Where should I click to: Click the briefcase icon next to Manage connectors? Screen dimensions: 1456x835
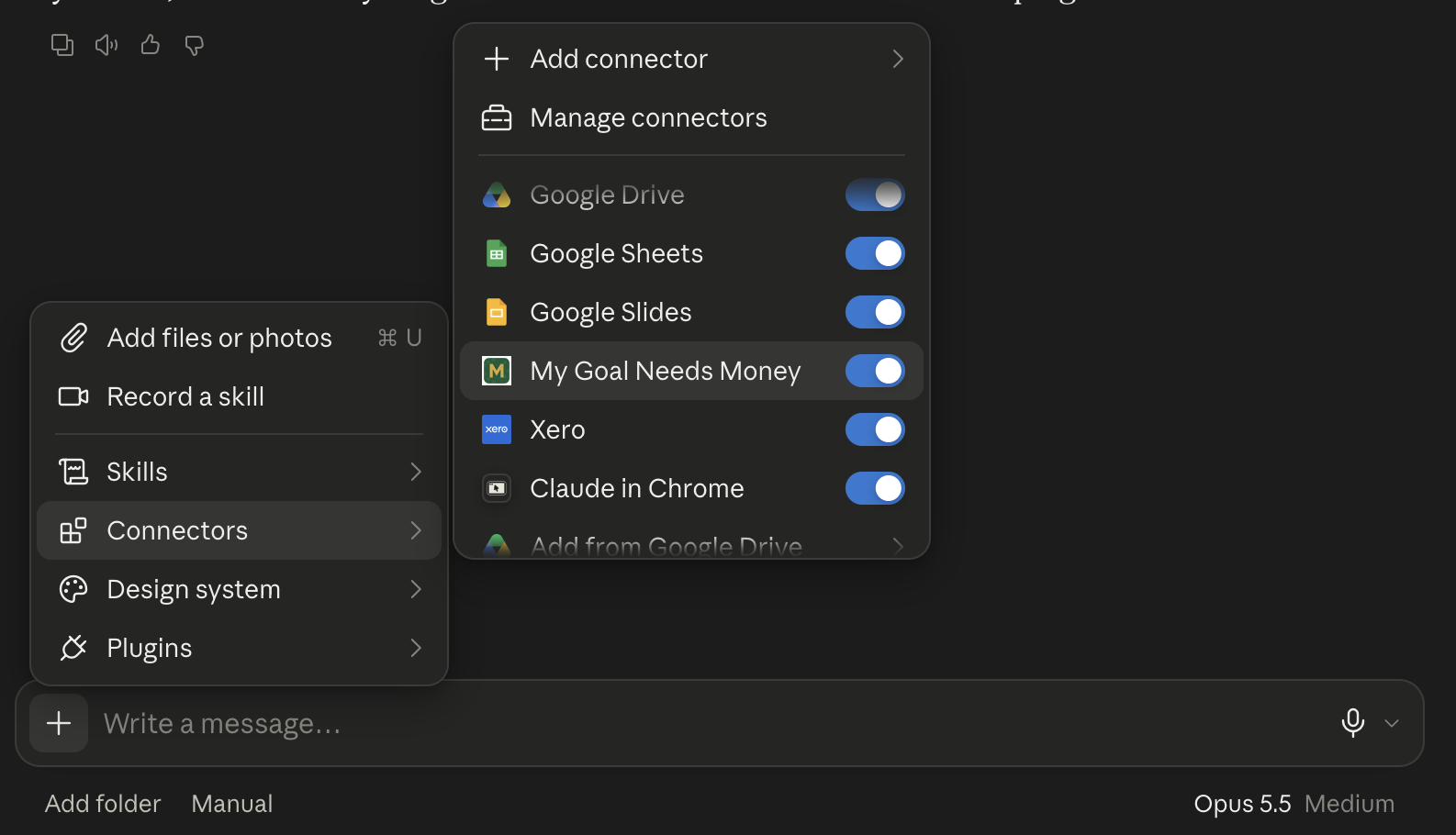click(497, 117)
